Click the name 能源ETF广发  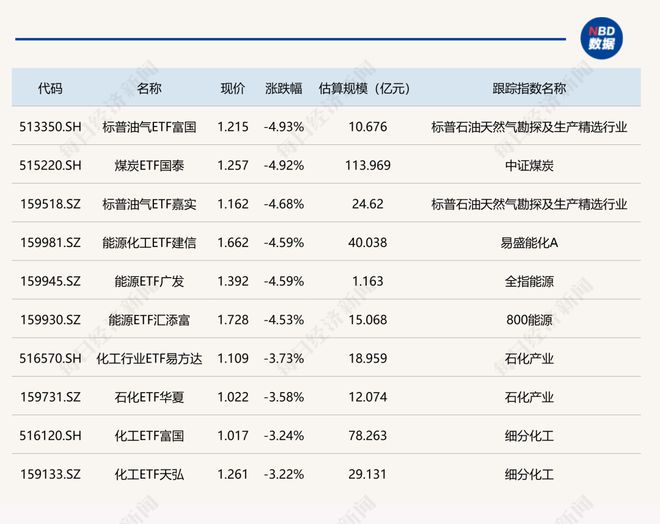149,281
